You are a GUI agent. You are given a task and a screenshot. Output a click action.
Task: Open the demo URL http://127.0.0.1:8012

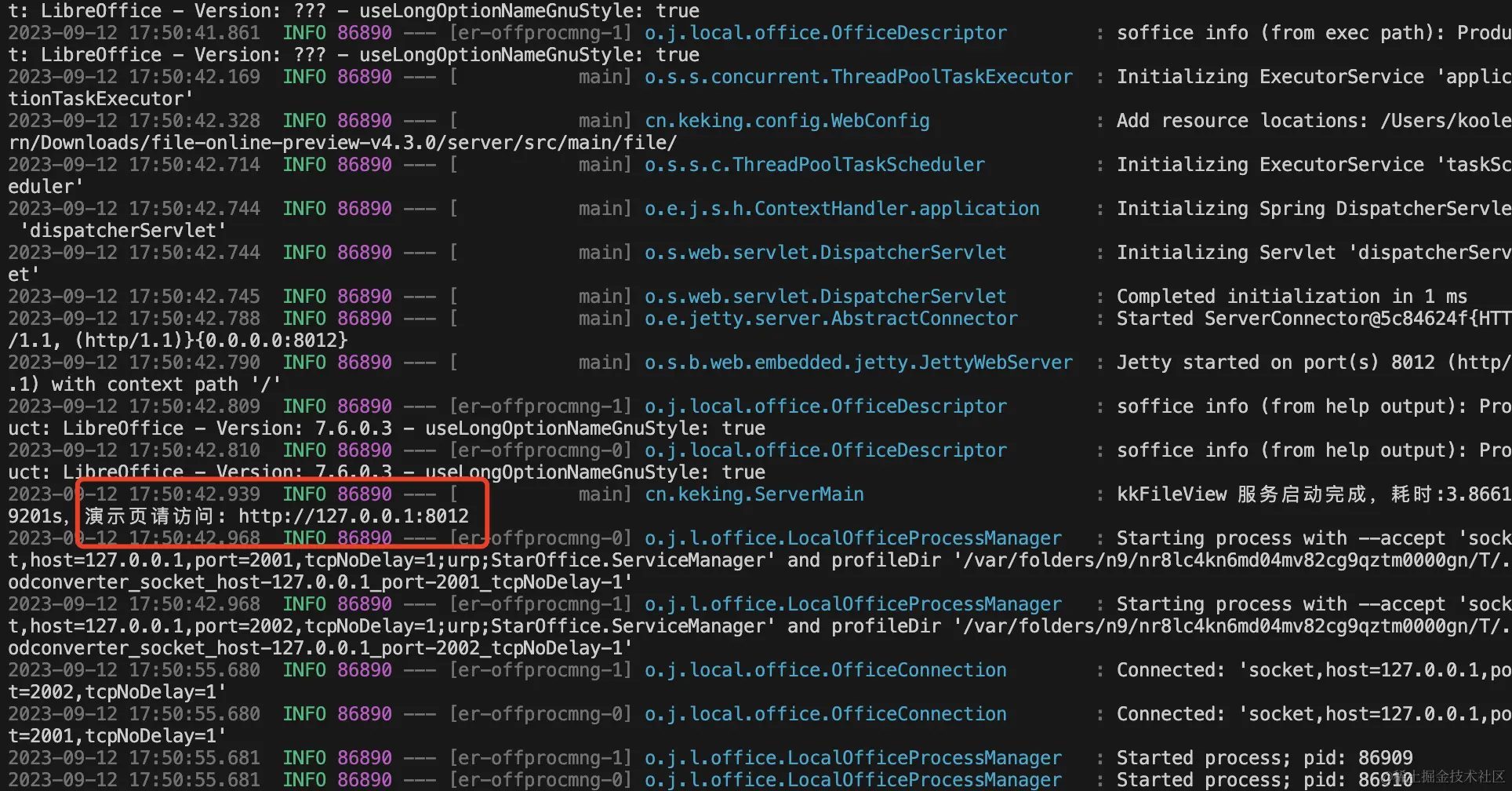353,516
